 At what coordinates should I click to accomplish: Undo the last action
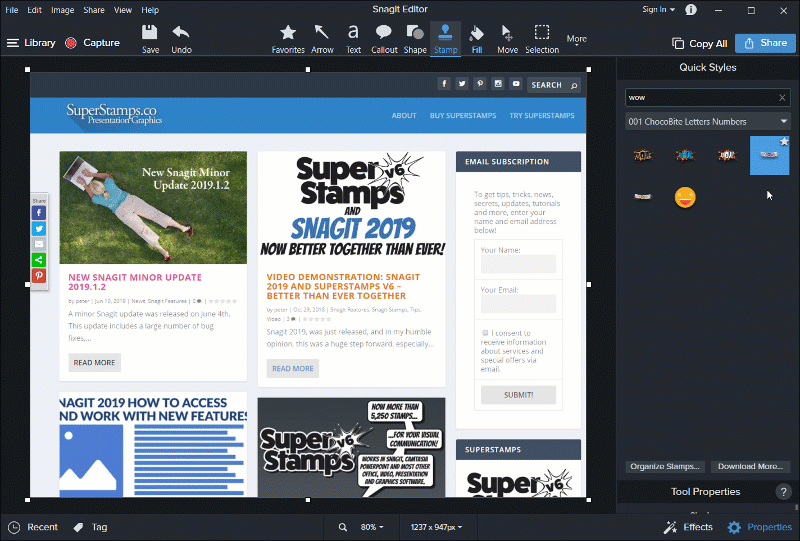[181, 39]
